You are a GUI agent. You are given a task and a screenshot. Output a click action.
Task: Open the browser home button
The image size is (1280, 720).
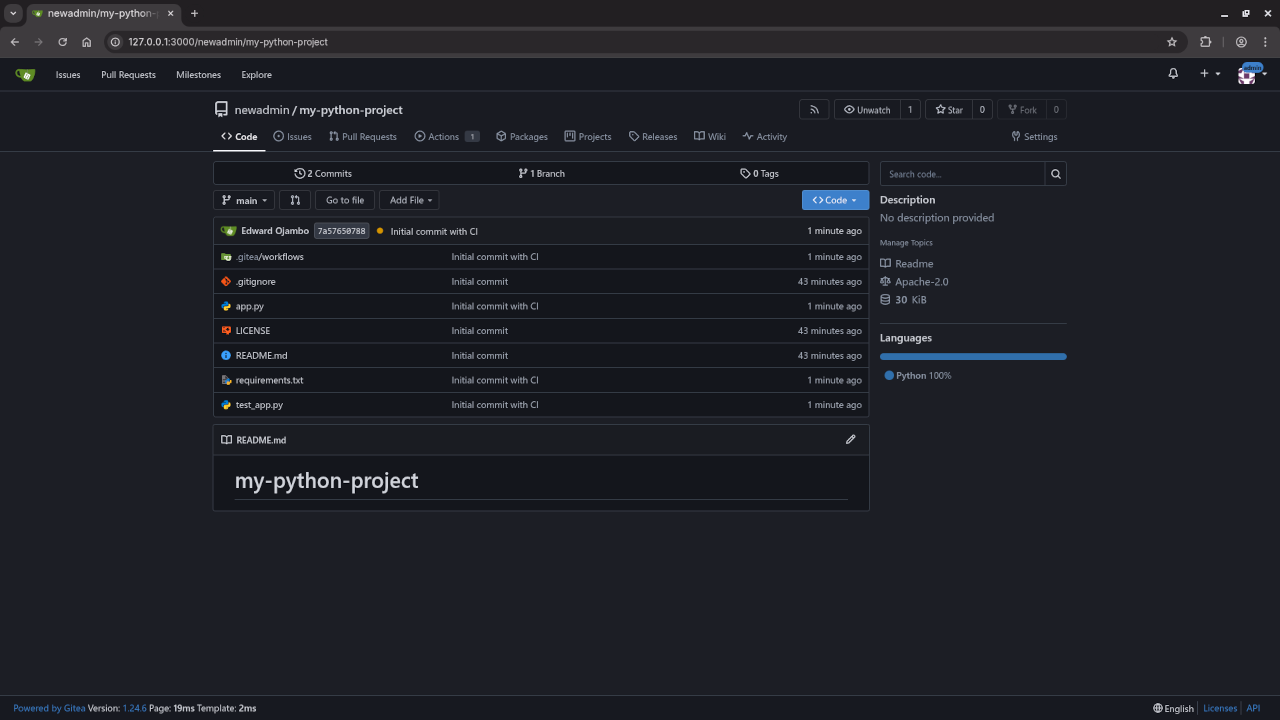(87, 42)
